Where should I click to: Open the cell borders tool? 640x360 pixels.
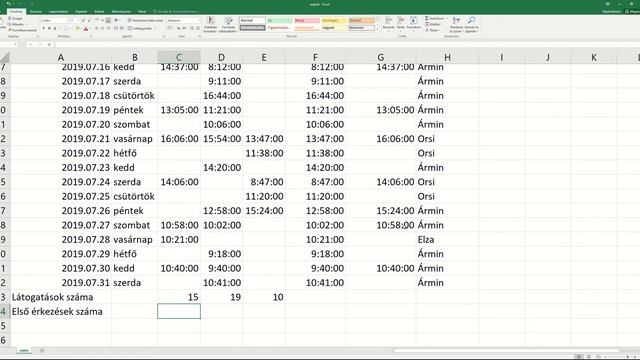tap(67, 29)
